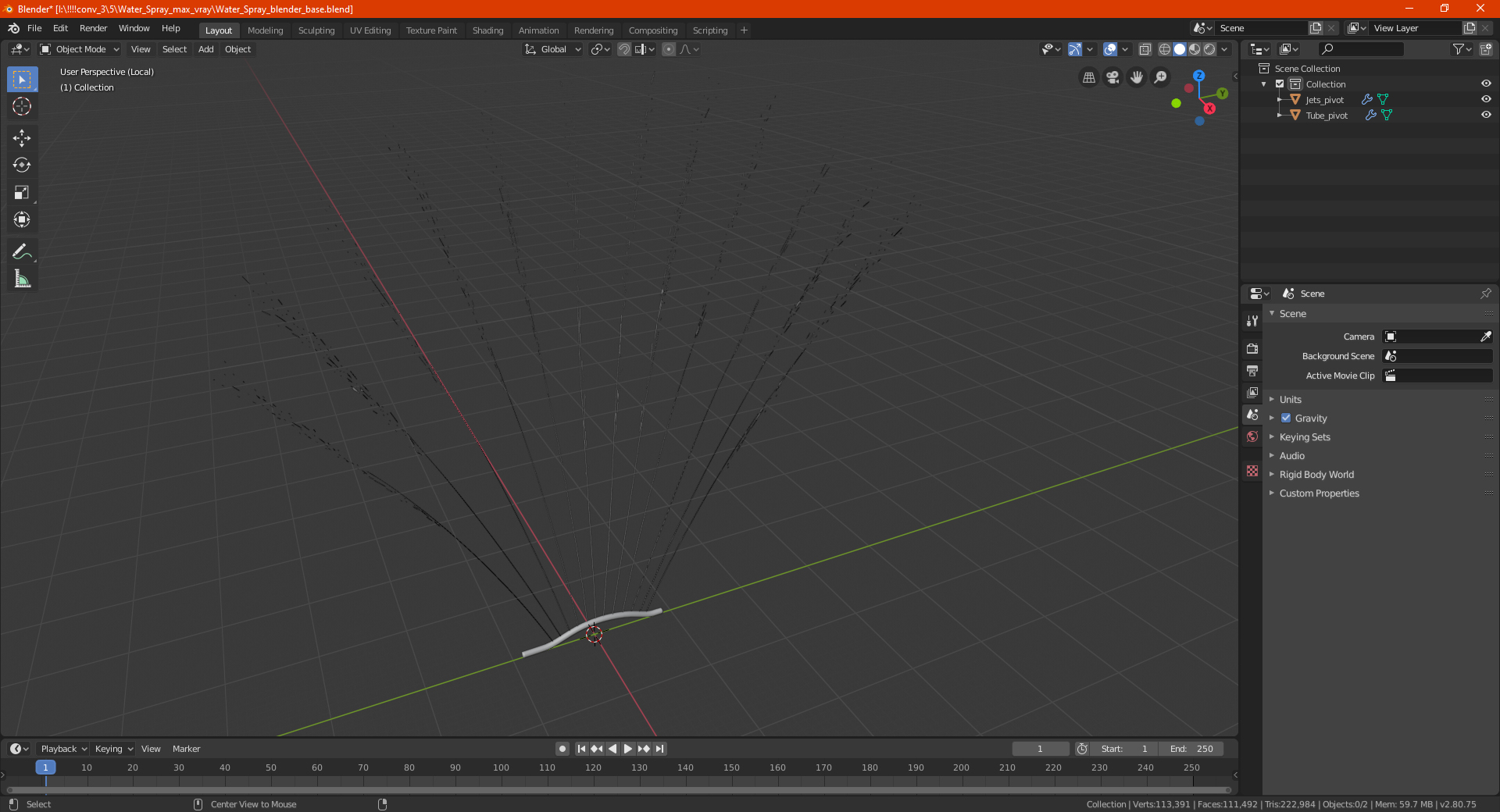Open the Keying dropdown in timeline
This screenshot has height=812, width=1500.
114,749
